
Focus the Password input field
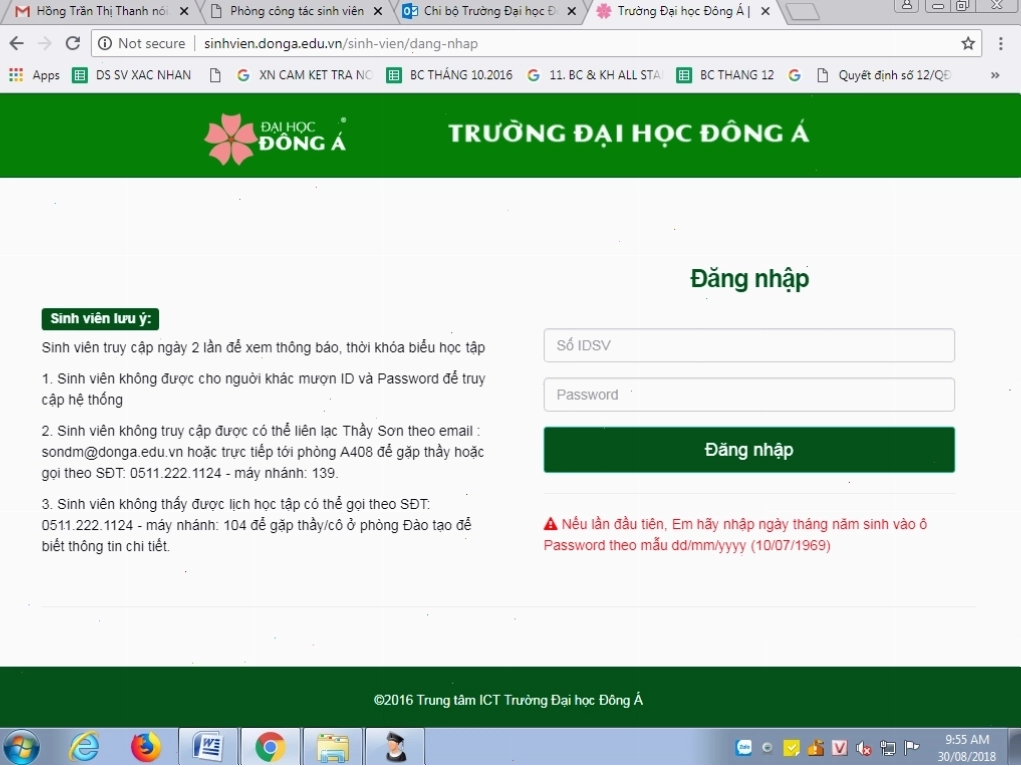(749, 395)
